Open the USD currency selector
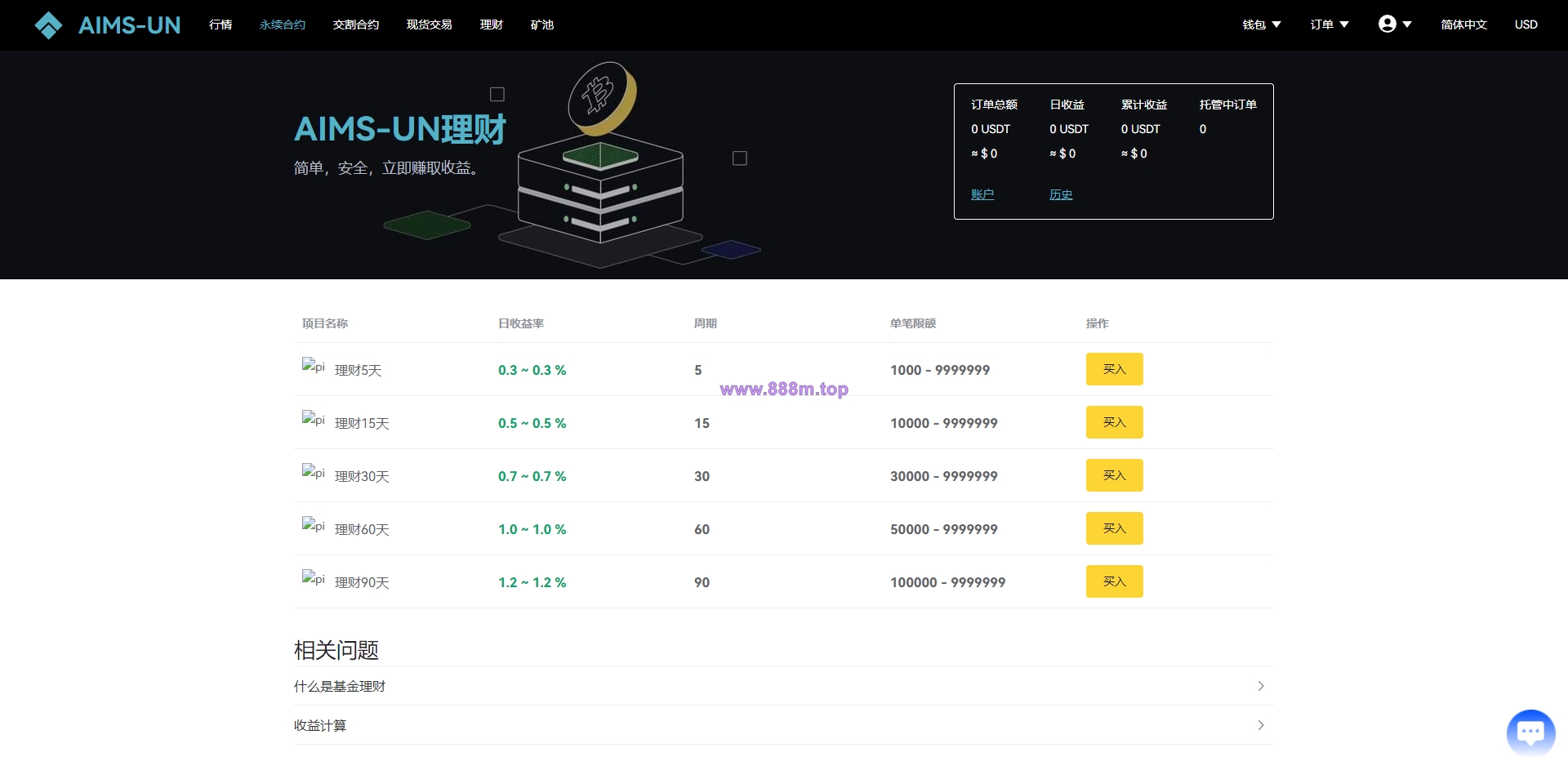This screenshot has height=757, width=1568. [1526, 24]
